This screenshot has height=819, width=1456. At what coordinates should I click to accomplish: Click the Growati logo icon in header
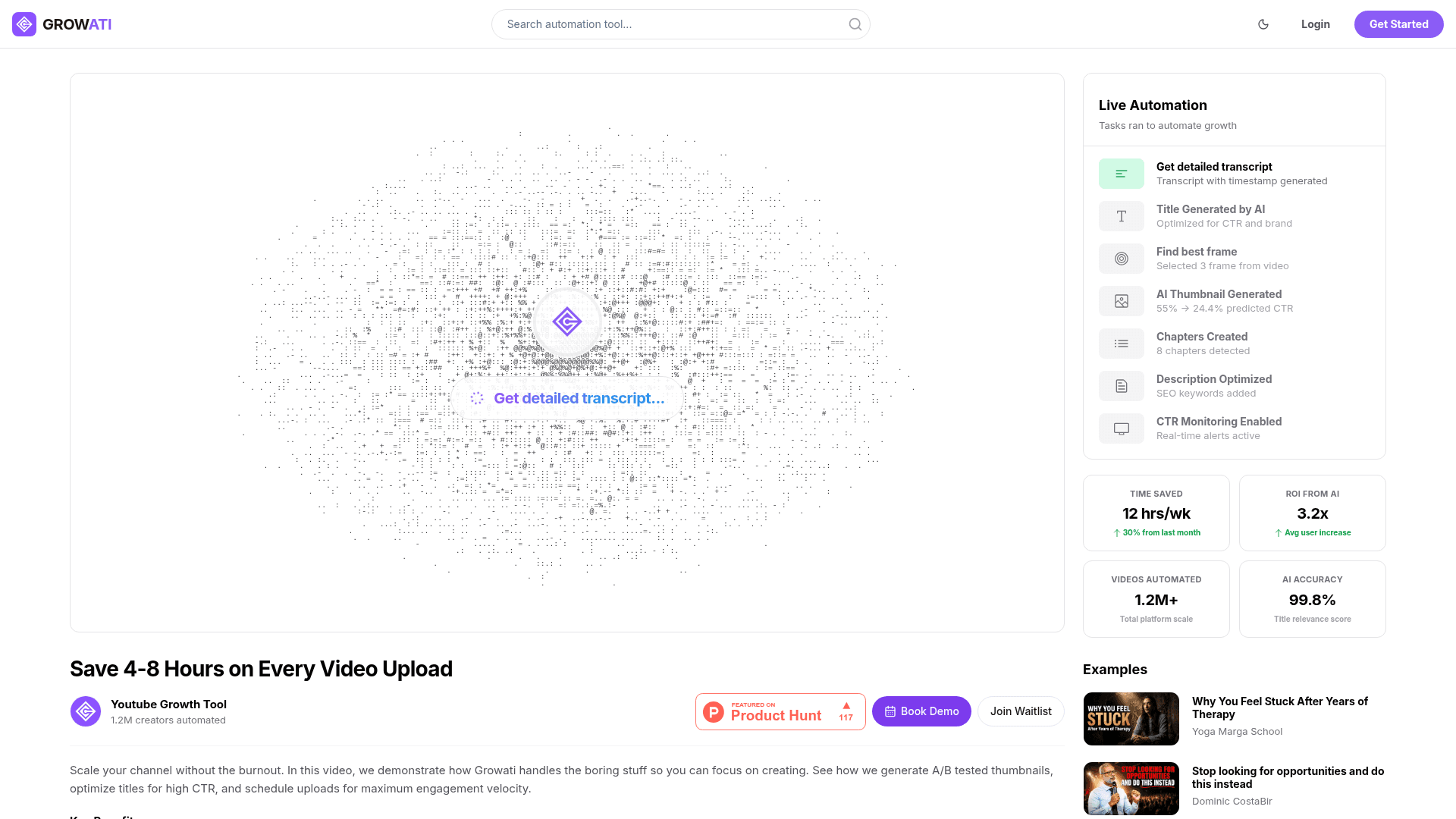[x=24, y=24]
